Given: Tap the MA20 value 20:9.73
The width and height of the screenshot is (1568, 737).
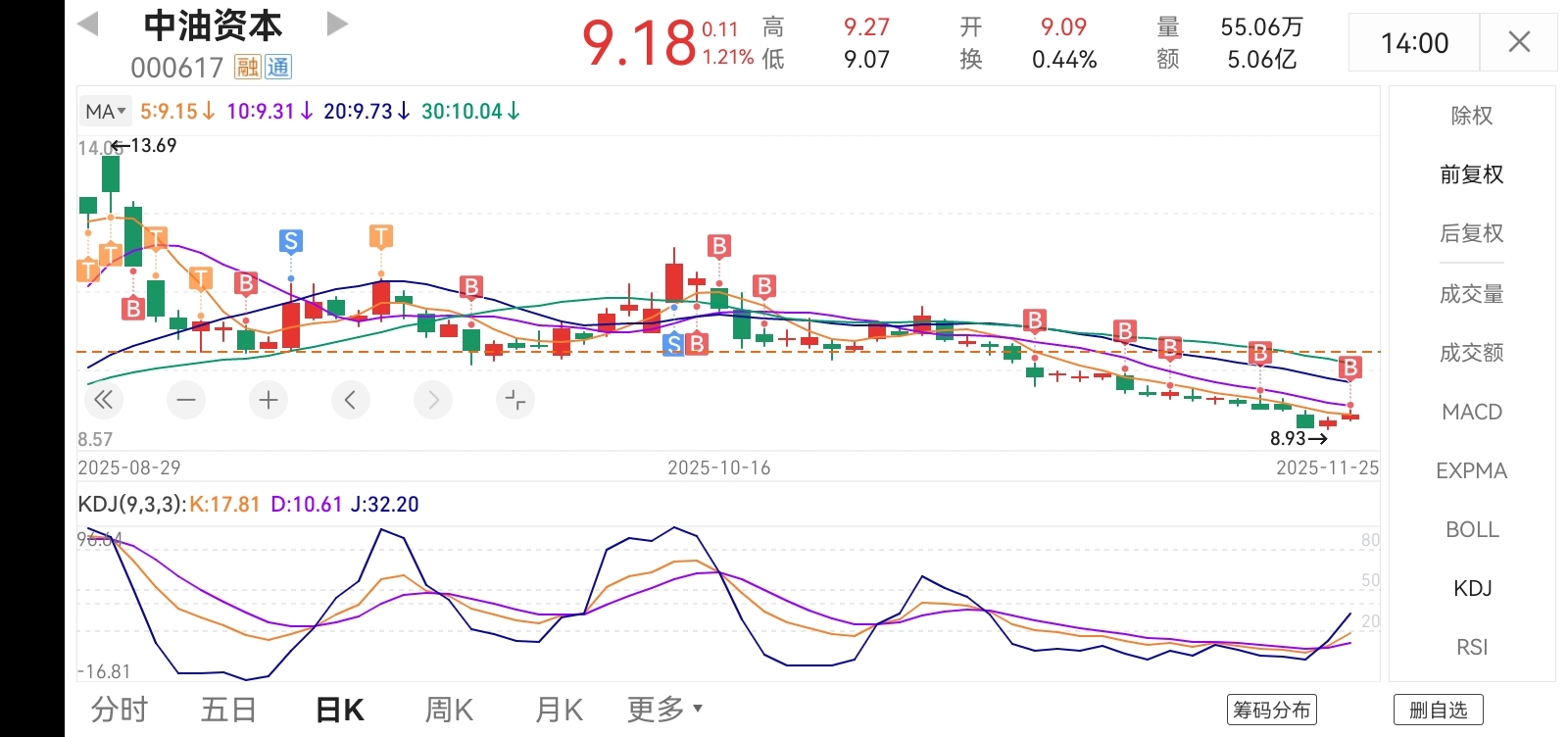Looking at the screenshot, I should [367, 112].
